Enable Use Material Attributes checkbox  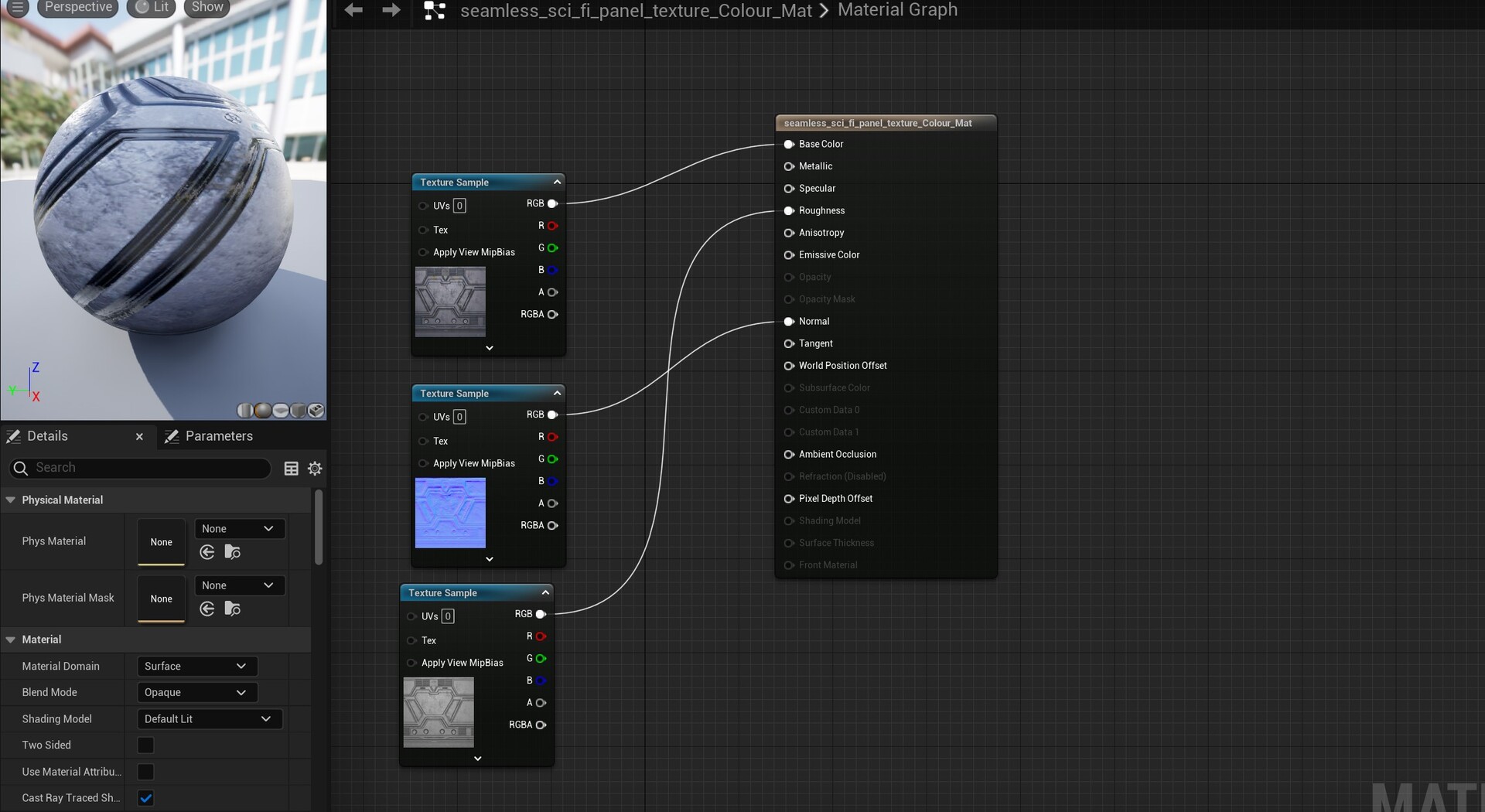pos(145,771)
